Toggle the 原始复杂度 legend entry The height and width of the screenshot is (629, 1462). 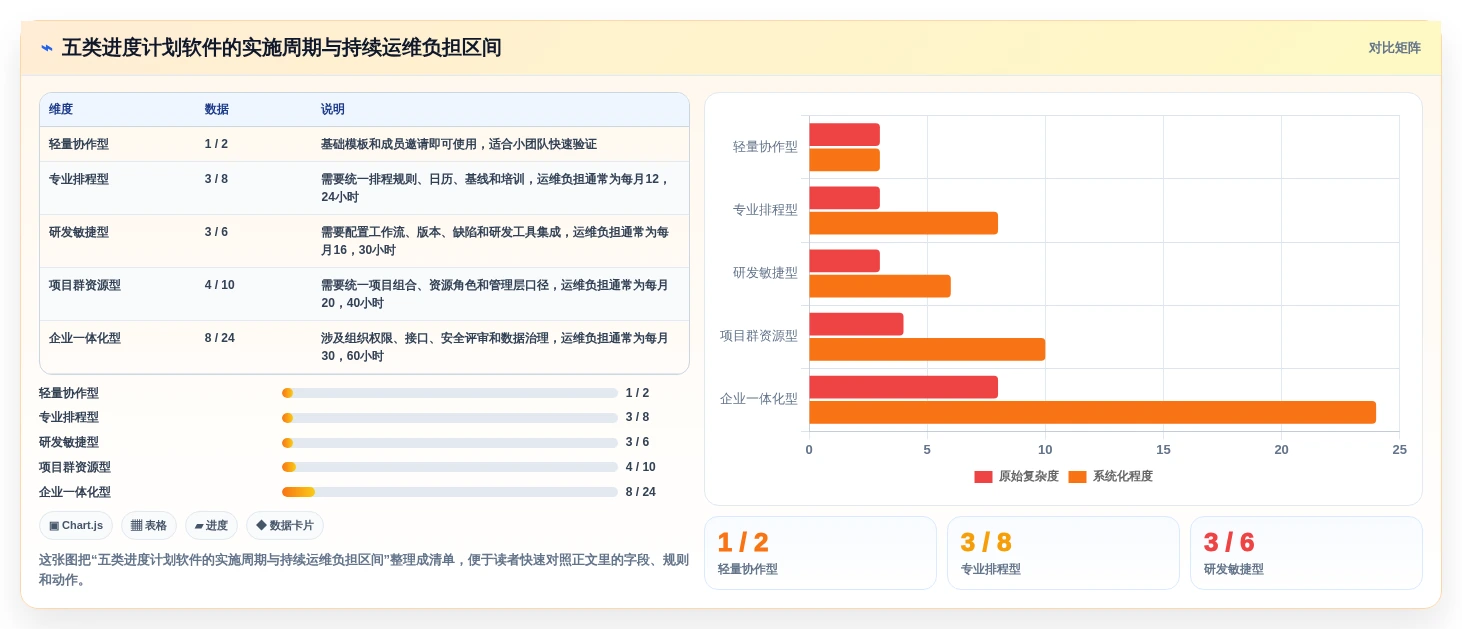1016,477
